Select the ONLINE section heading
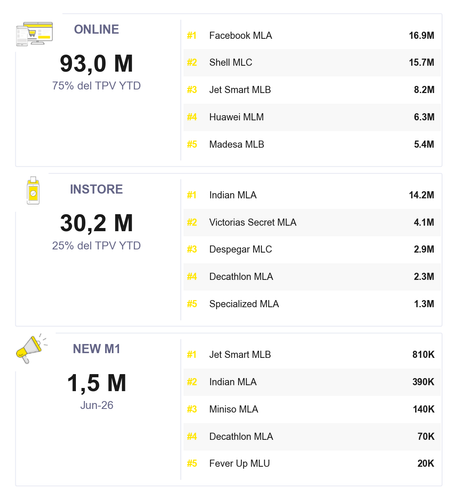This screenshot has height=500, width=455. (96, 29)
